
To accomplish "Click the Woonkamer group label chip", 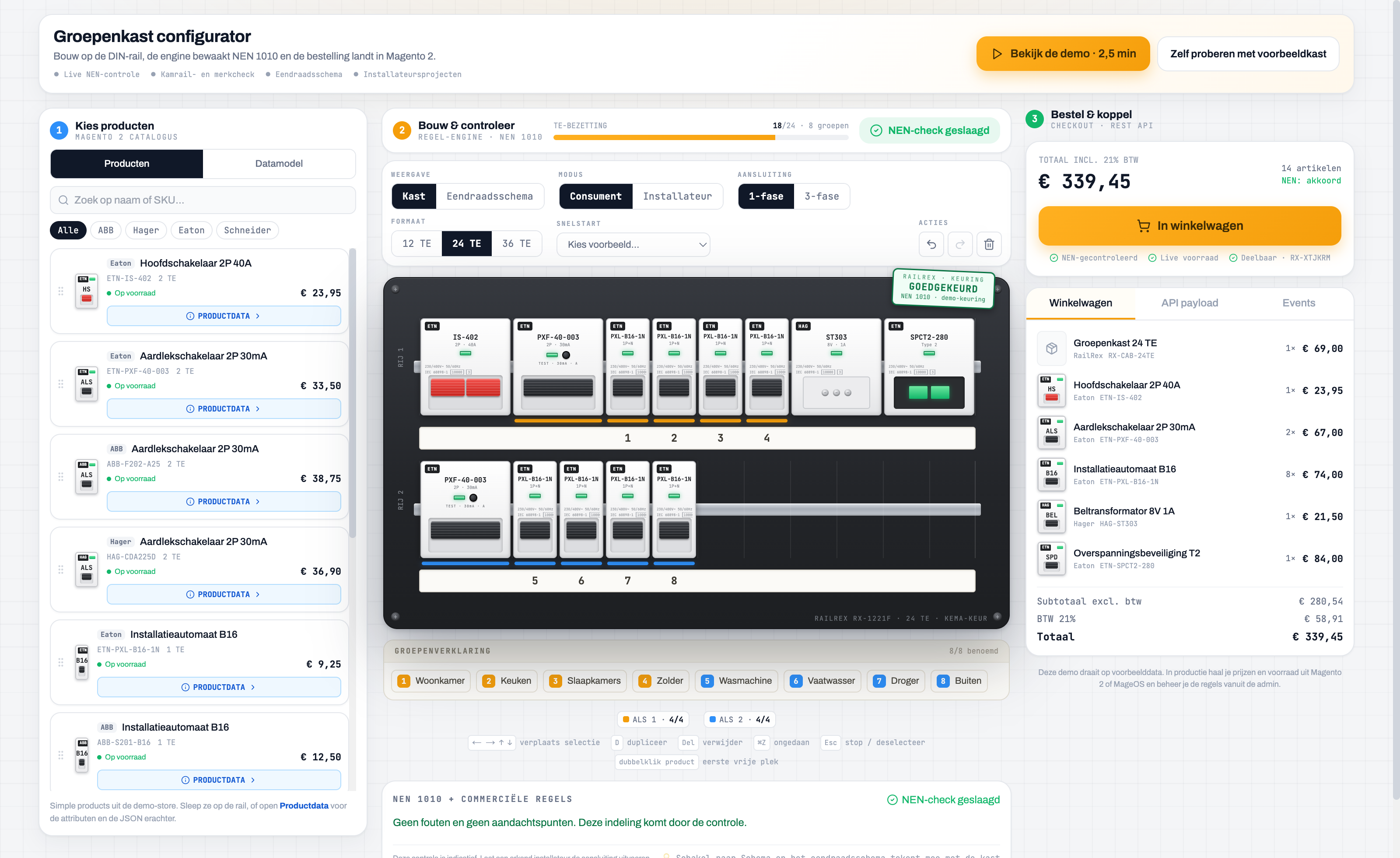I will 431,681.
